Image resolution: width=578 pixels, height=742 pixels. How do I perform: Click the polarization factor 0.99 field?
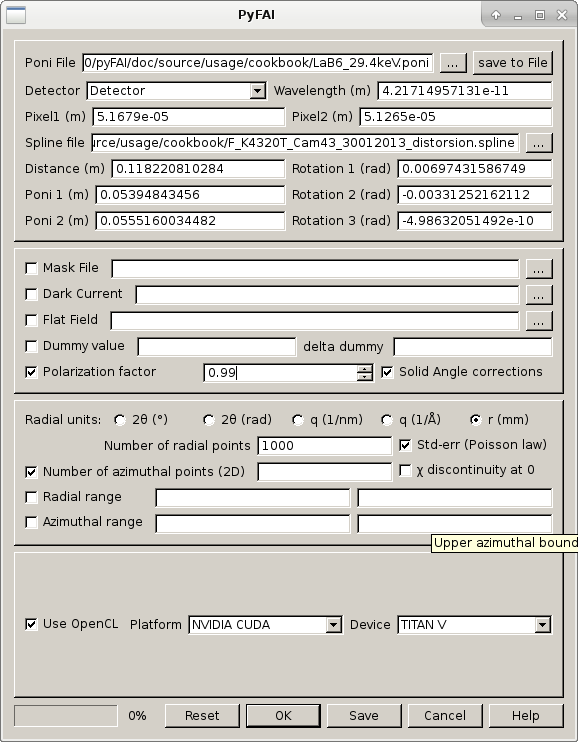(x=280, y=373)
